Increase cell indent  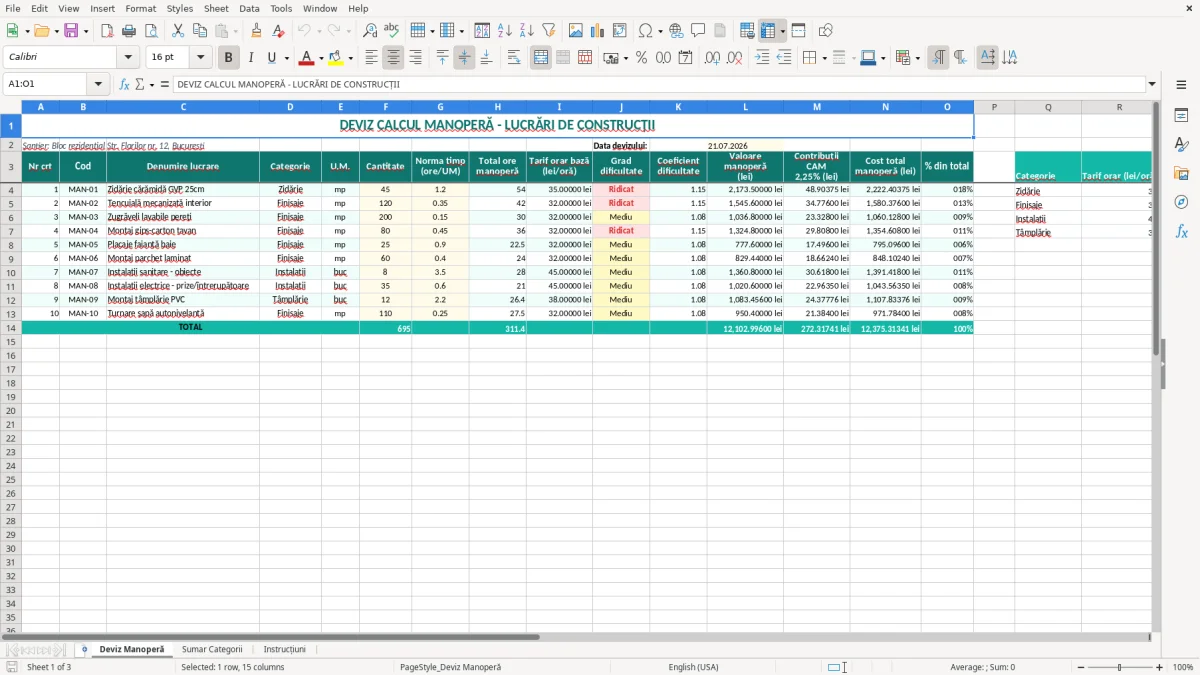tap(762, 58)
